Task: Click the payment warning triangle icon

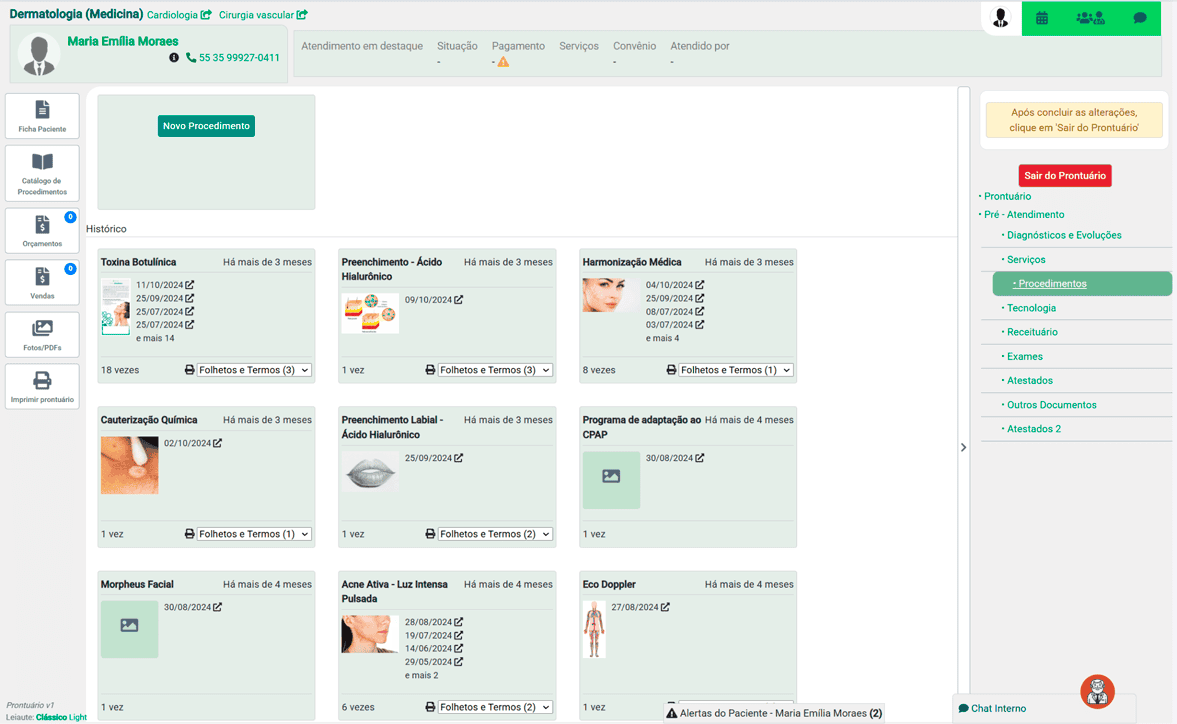Action: (x=503, y=62)
